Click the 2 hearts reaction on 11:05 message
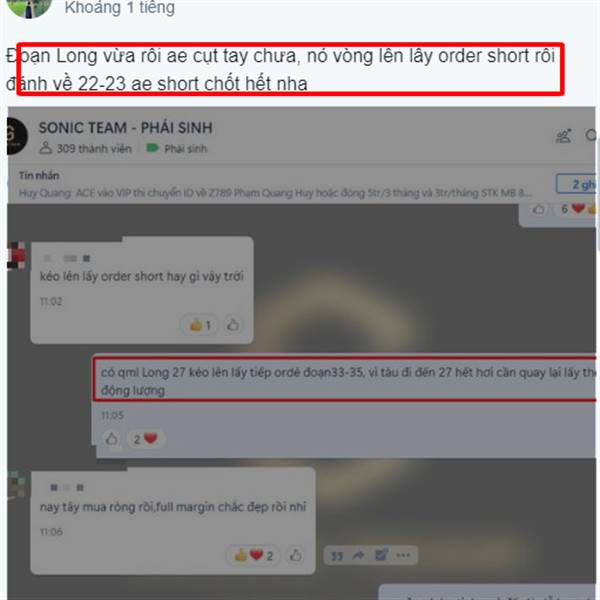The height and width of the screenshot is (600, 600). (145, 439)
